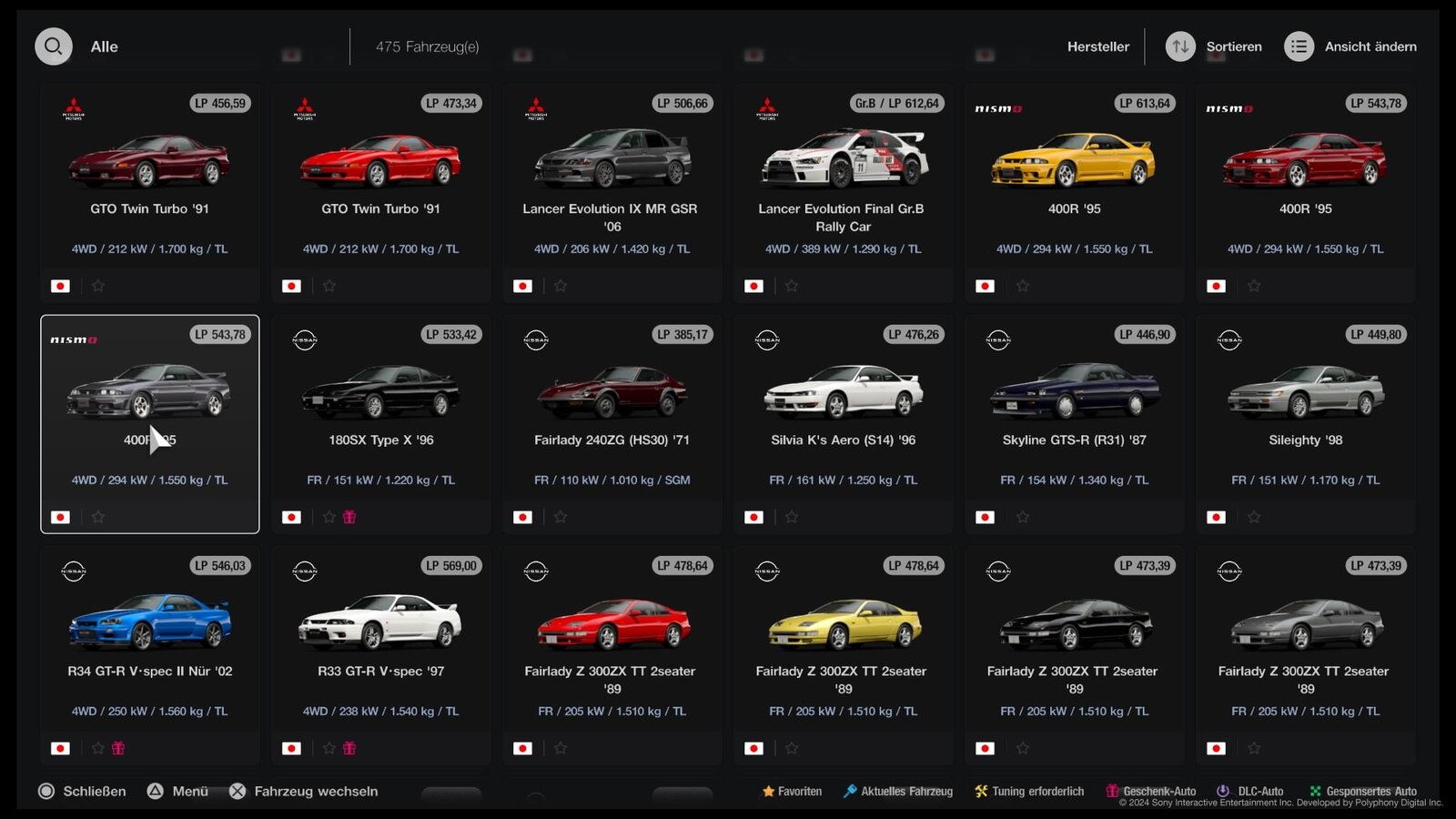
Task: Select the Hersteller filter
Action: pos(1098,46)
